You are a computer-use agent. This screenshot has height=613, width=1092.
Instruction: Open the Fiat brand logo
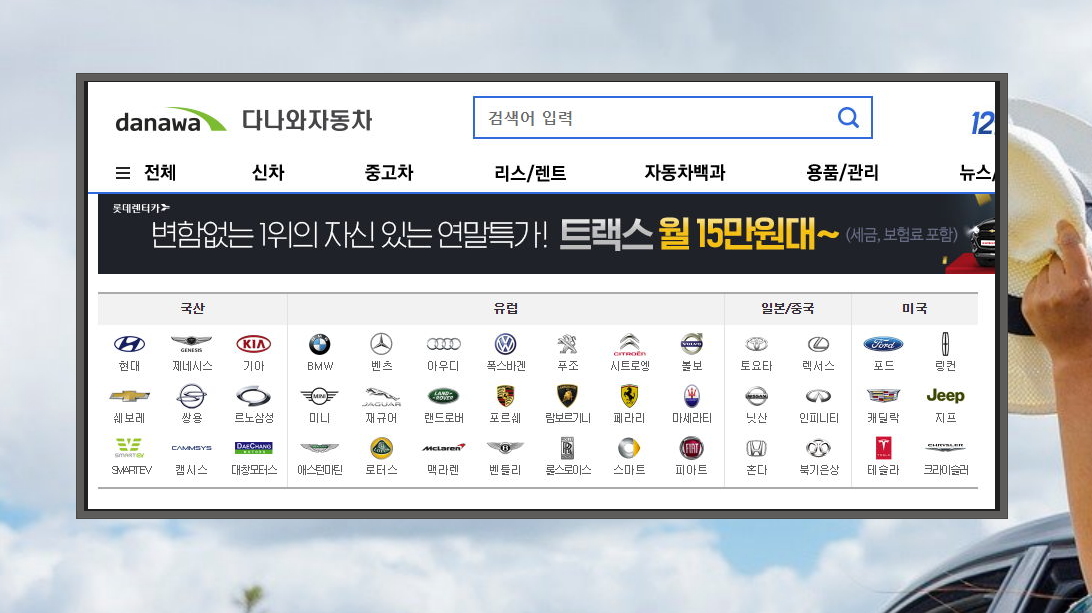(x=692, y=448)
